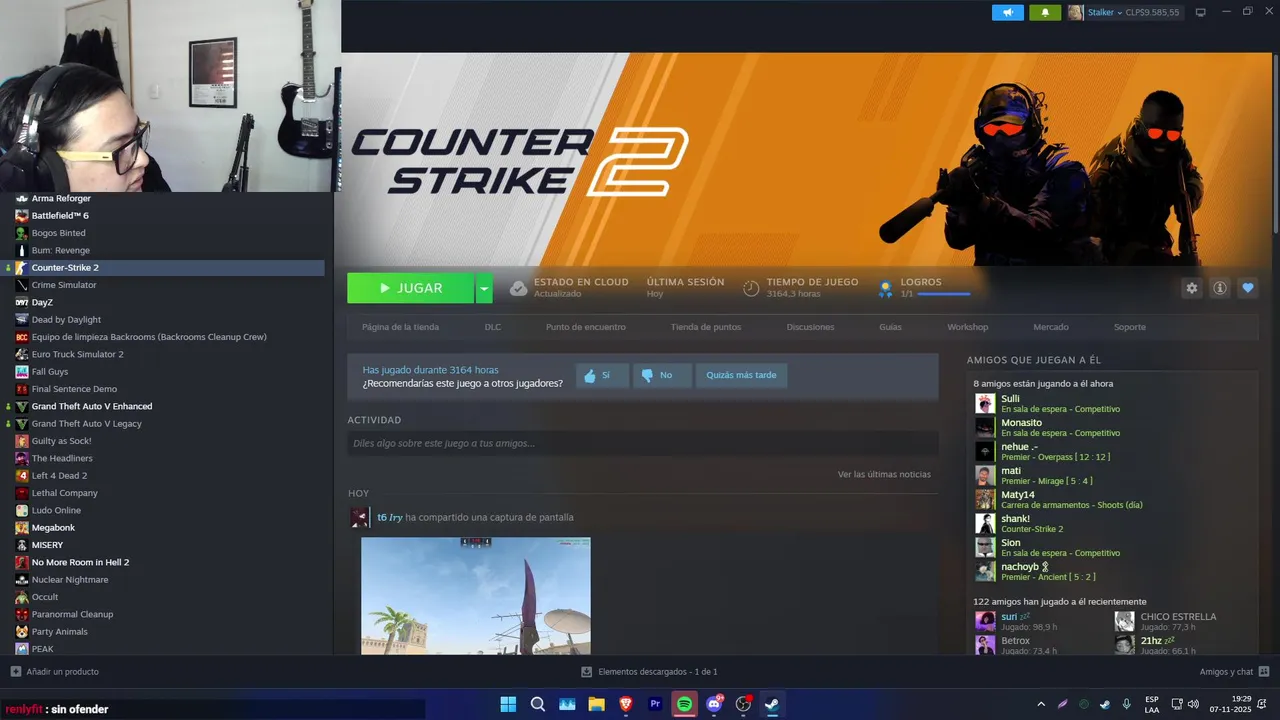
Task: Open downloads Elementos descargados status
Action: coord(649,672)
